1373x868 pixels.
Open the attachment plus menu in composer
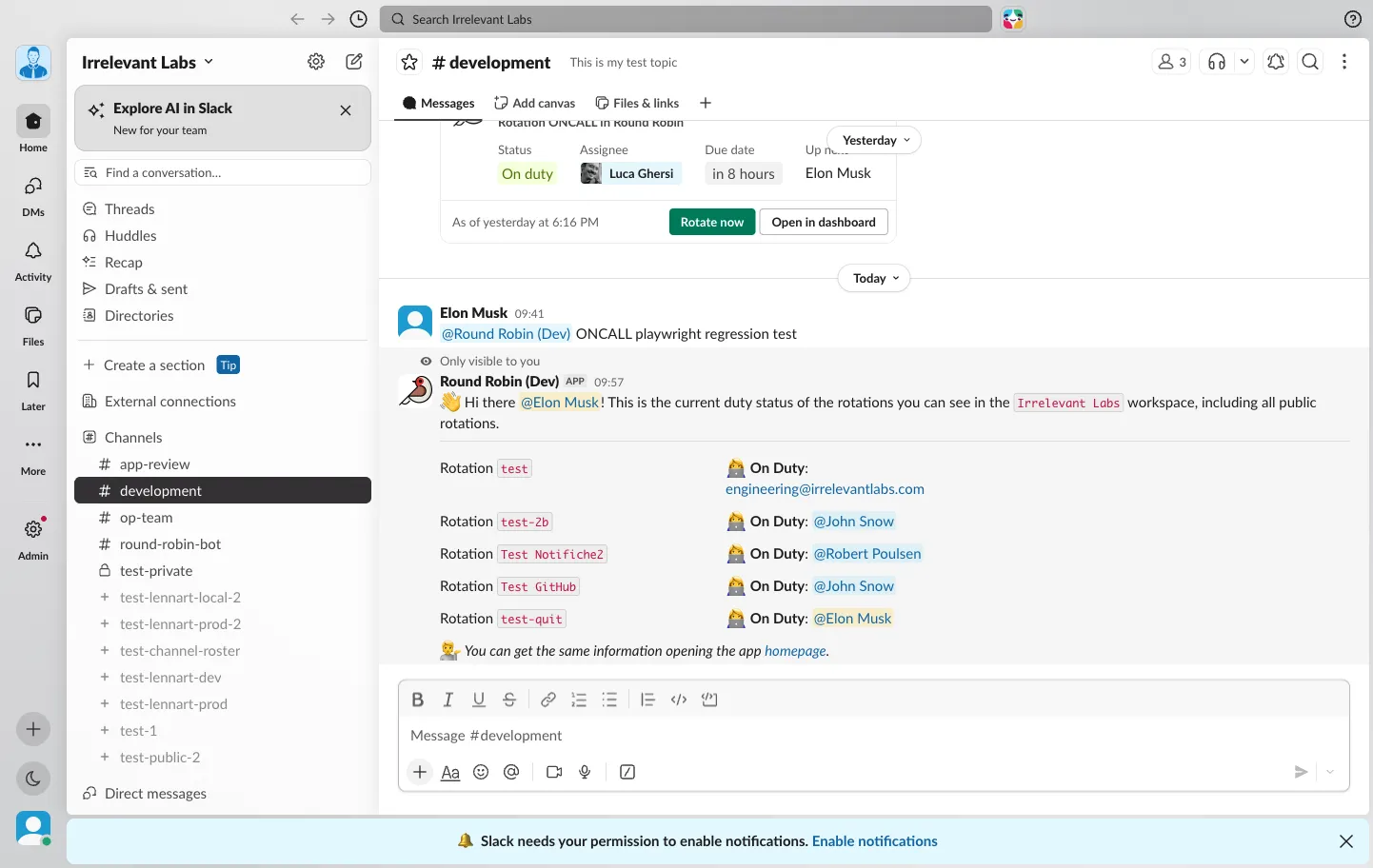click(x=420, y=772)
